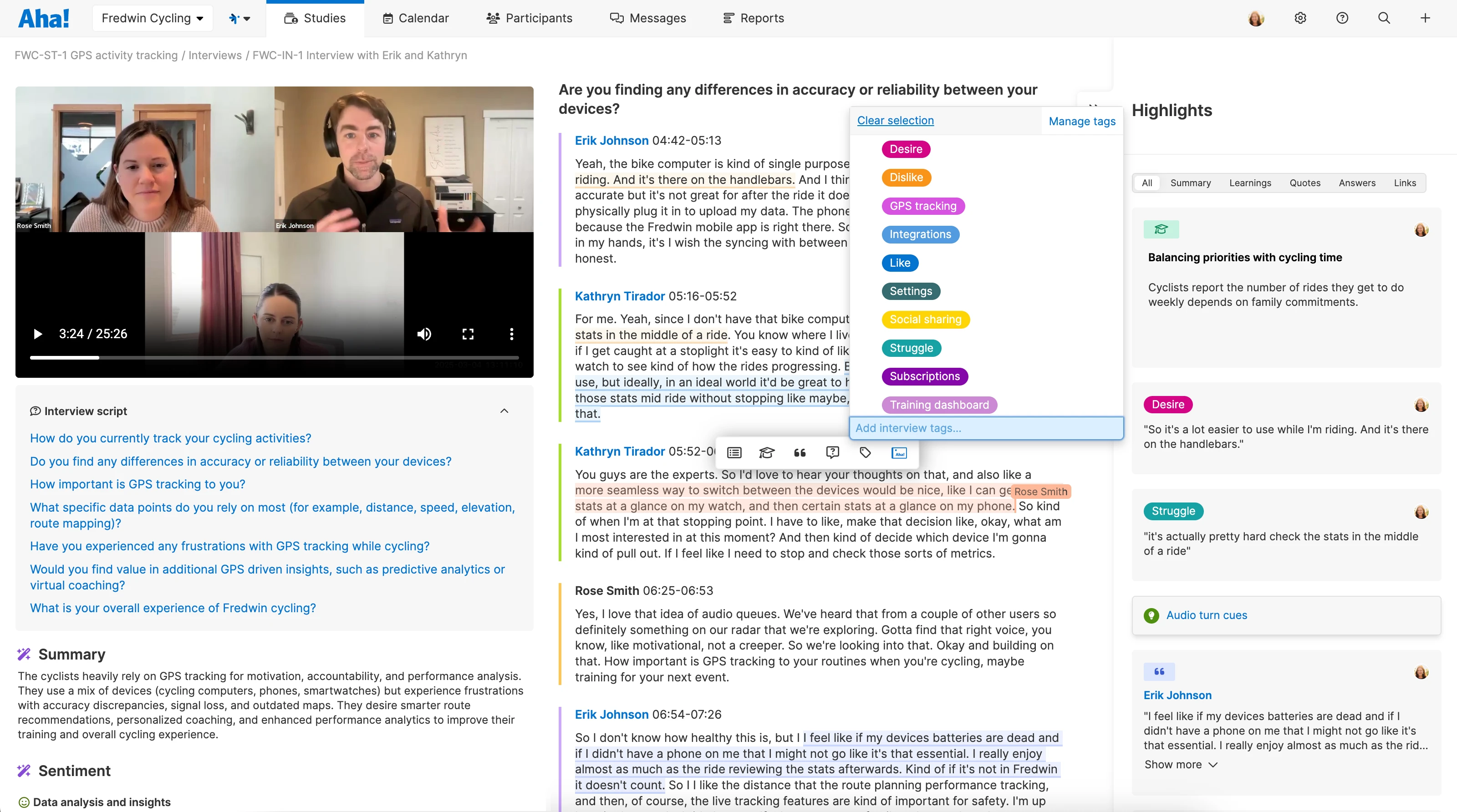This screenshot has width=1457, height=812.
Task: Click the Aha! record link icon in toolbar
Action: pos(898,452)
